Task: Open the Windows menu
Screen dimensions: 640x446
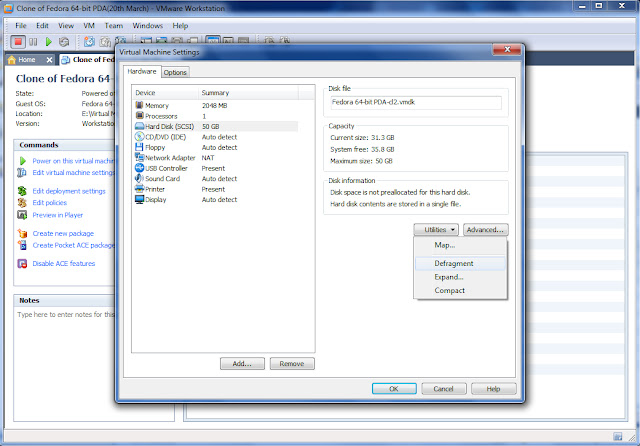Action: 147,26
